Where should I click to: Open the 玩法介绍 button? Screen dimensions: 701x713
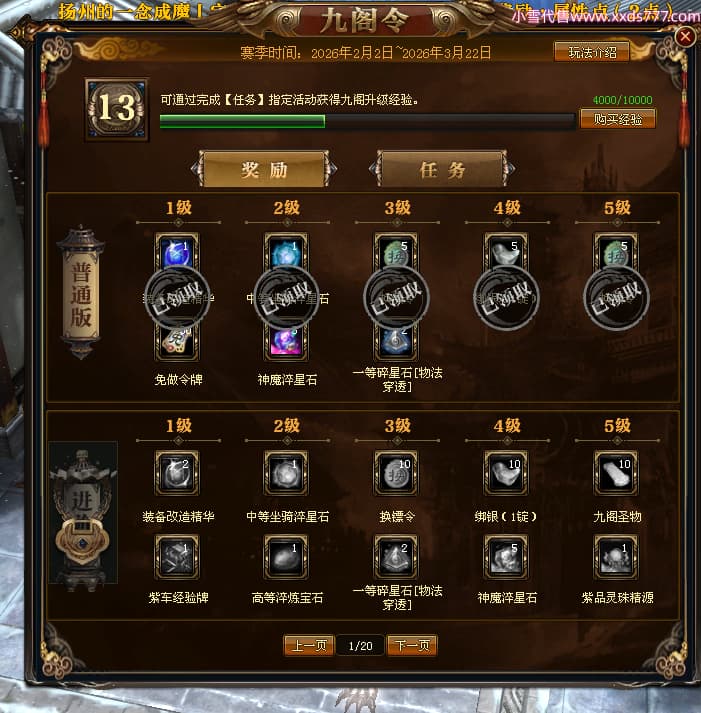(x=592, y=53)
